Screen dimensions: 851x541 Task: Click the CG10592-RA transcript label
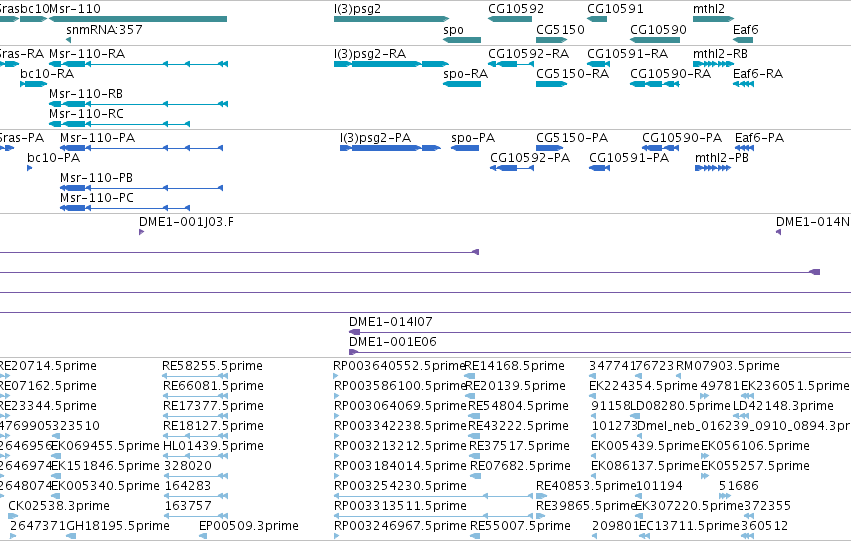click(529, 54)
